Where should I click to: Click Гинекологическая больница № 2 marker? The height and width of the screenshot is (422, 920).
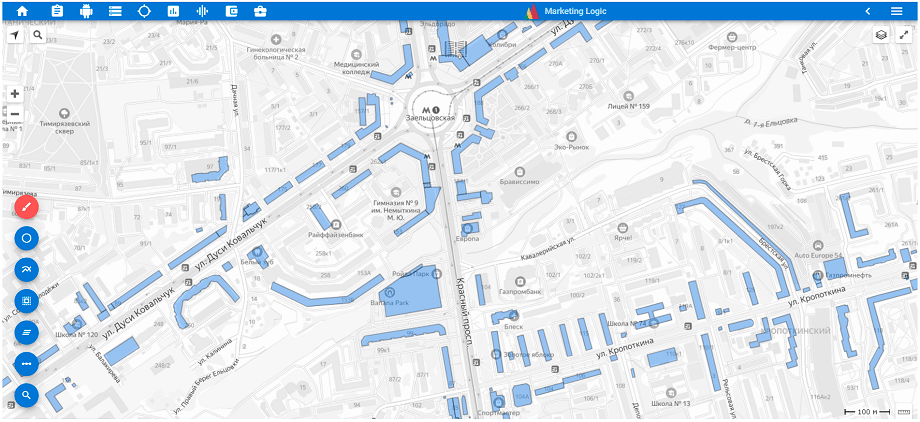[x=276, y=38]
